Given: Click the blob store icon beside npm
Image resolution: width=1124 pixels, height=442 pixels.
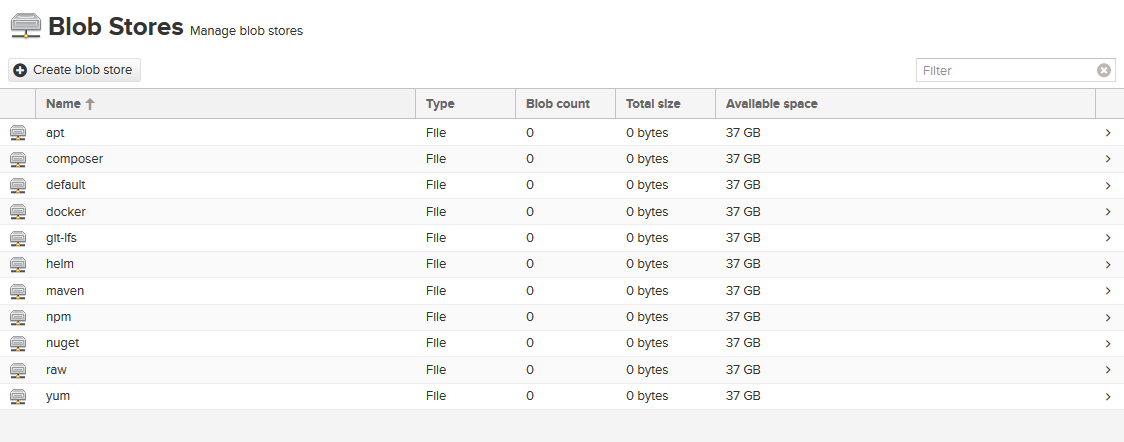Looking at the screenshot, I should pos(18,317).
